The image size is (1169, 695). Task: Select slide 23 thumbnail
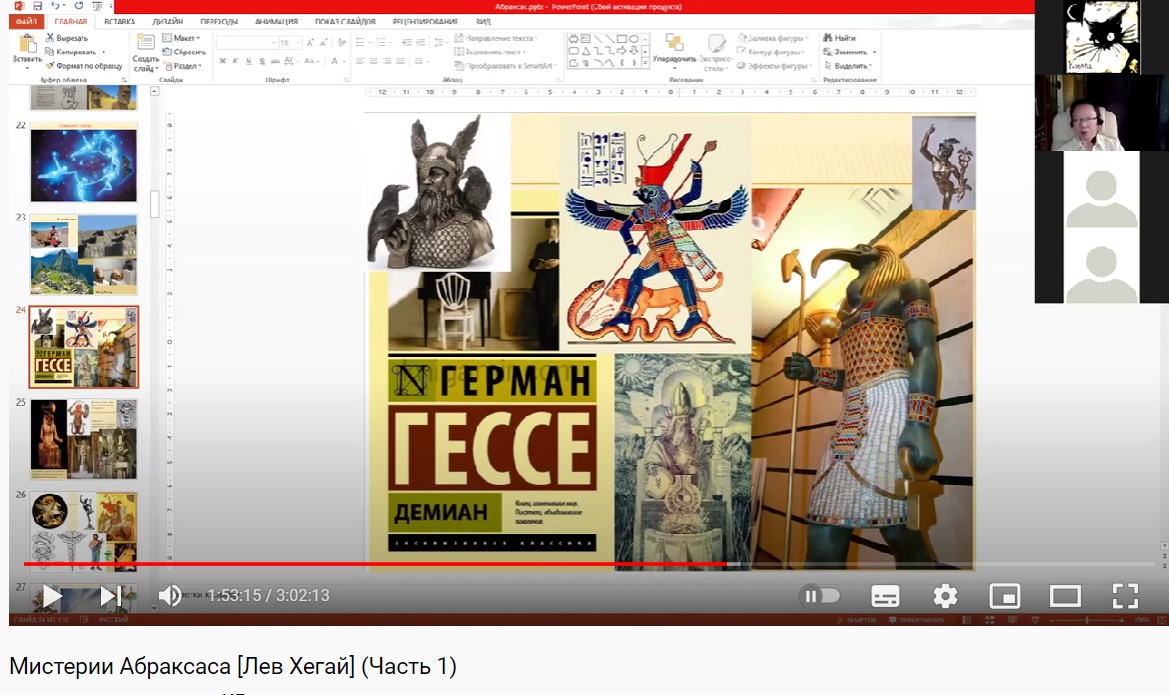(84, 254)
